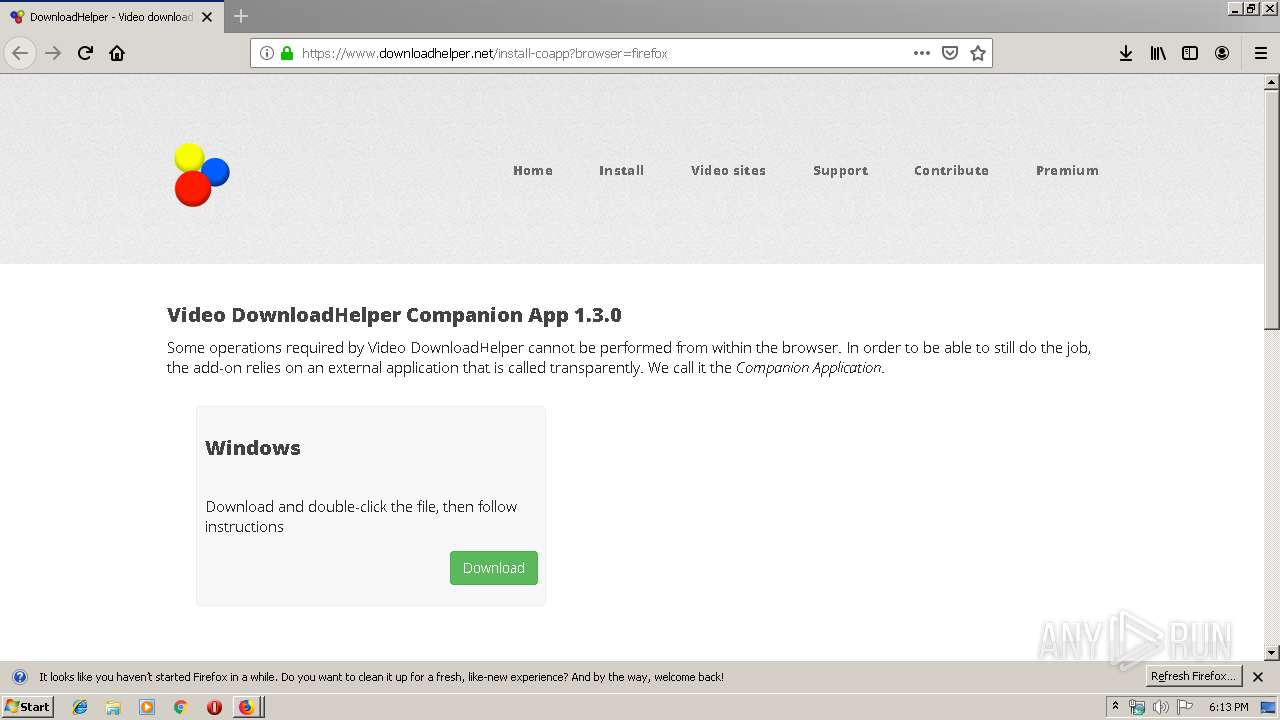
Task: Bookmark this page with the star
Action: coord(978,53)
